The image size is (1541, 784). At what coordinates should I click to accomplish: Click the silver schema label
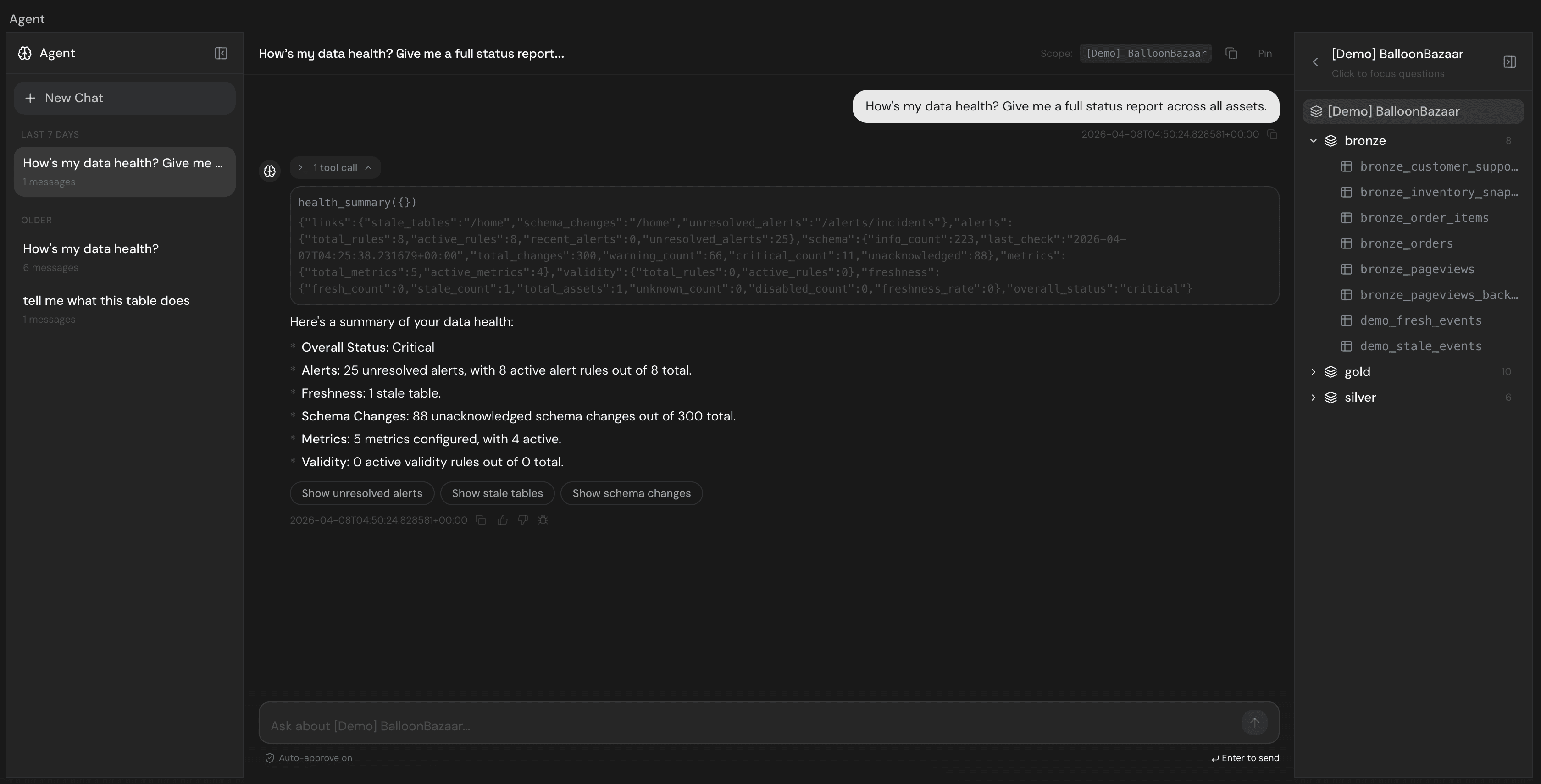1360,398
